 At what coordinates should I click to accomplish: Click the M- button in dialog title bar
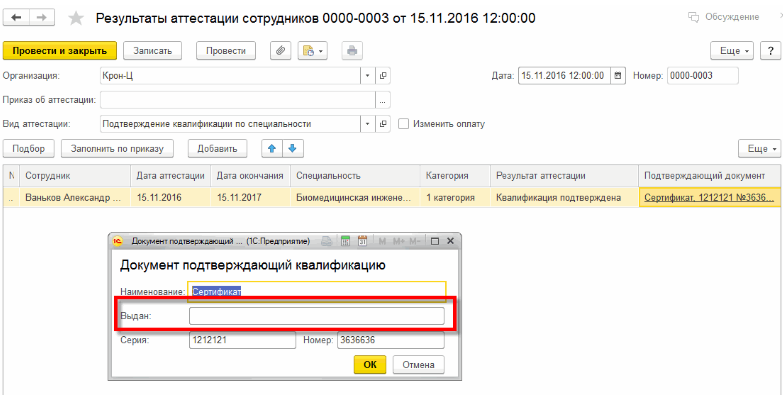coord(414,241)
